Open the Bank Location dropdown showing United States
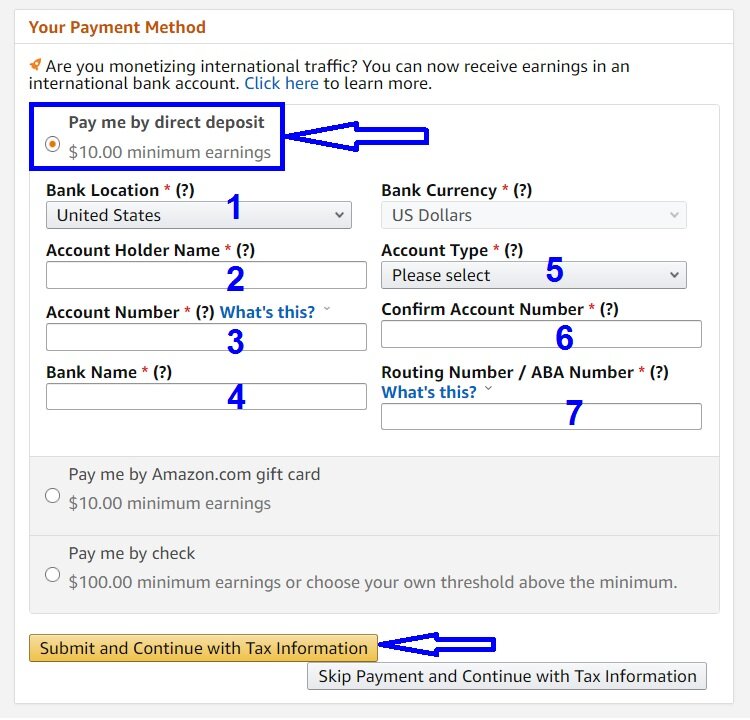The image size is (750, 720). pyautogui.click(x=199, y=215)
